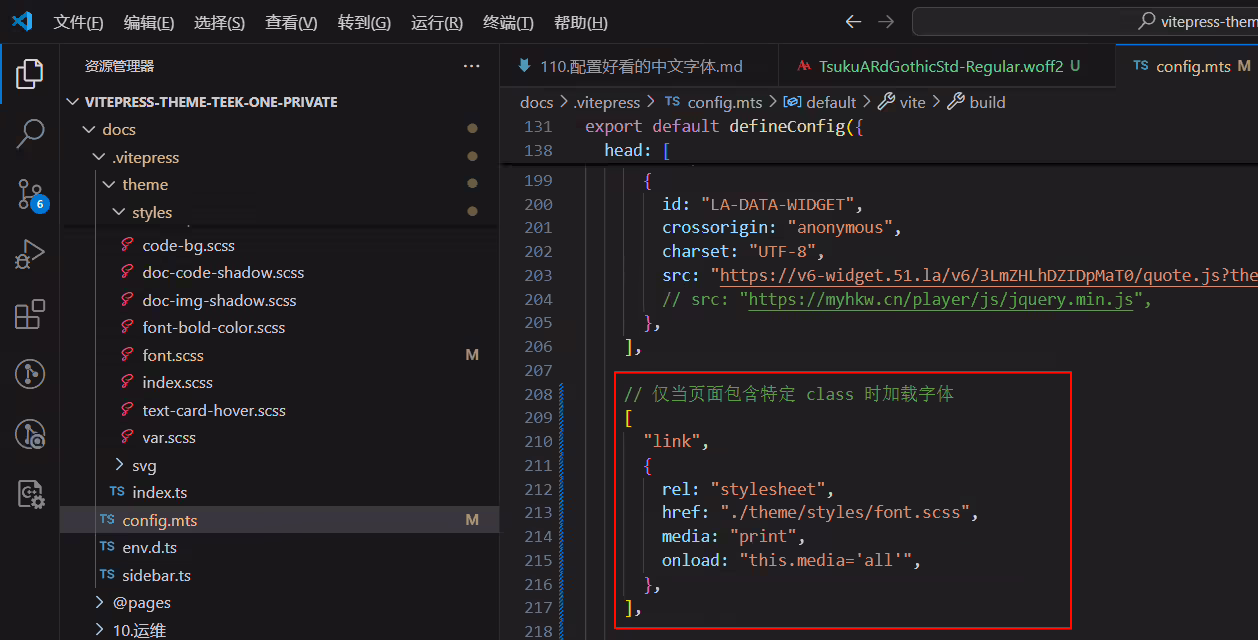Open the Search view icon
The width and height of the screenshot is (1258, 640).
pos(30,133)
